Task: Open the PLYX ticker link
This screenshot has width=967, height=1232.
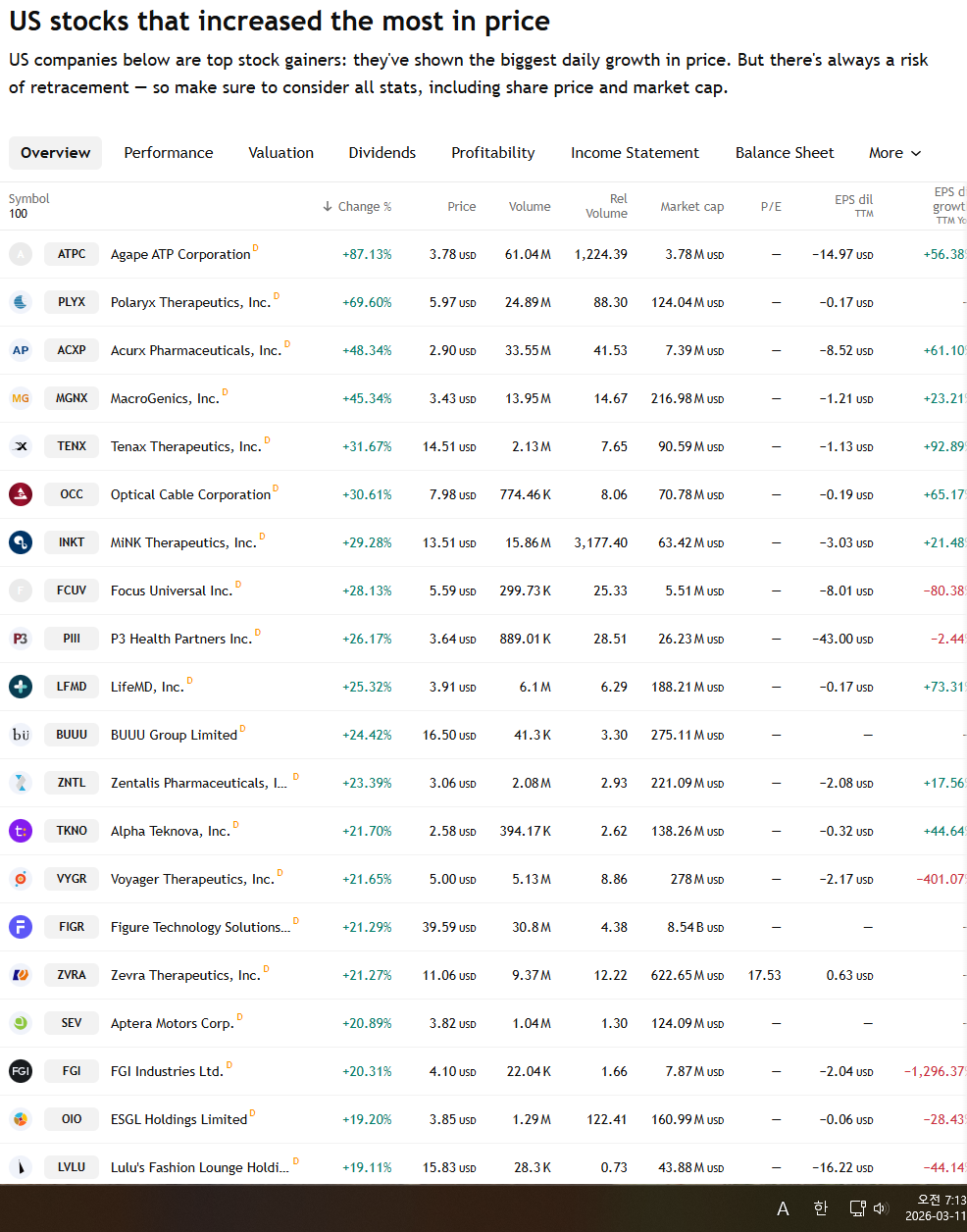Action: (72, 302)
